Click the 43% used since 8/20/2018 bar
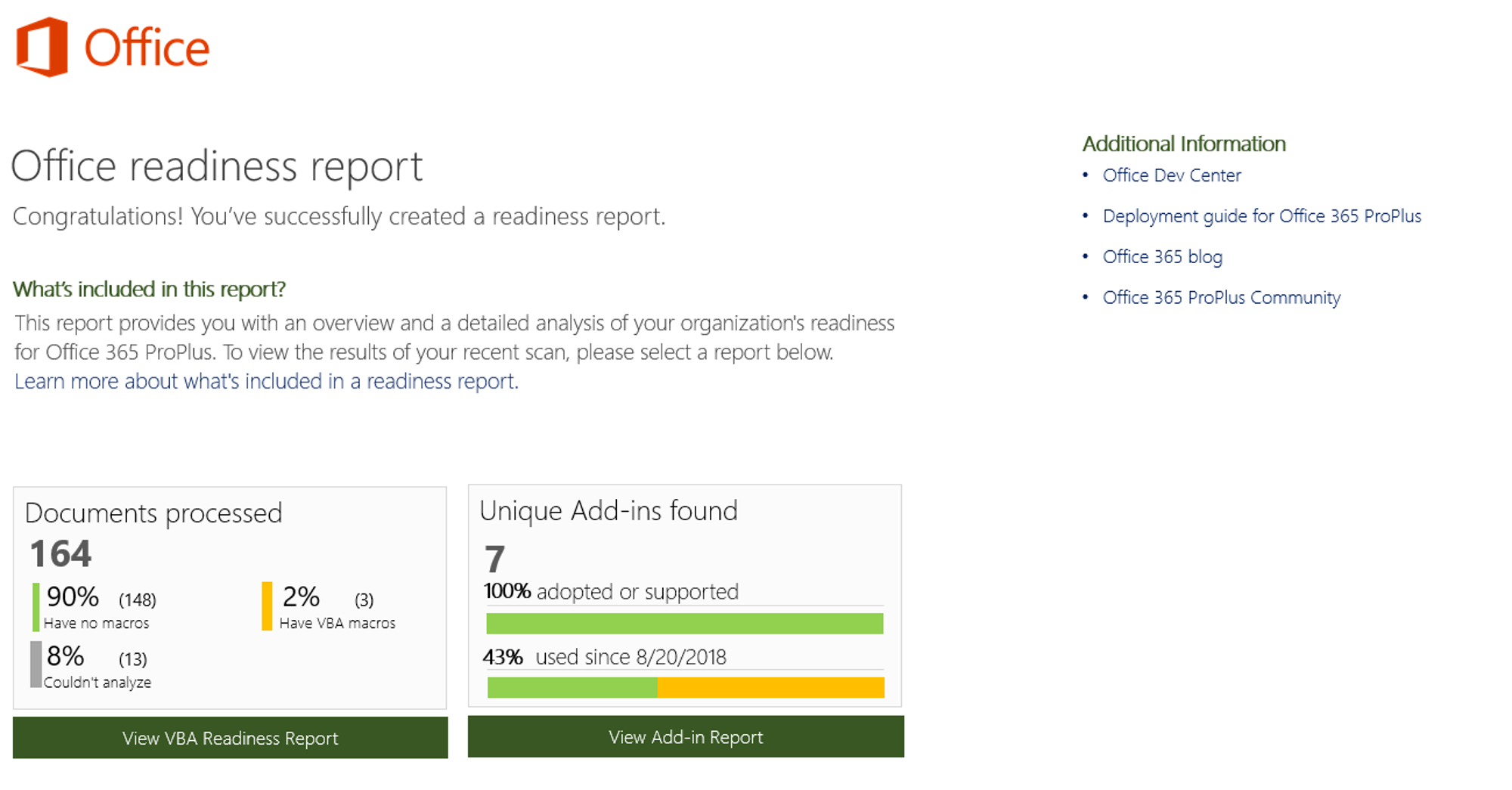Image resolution: width=1512 pixels, height=790 pixels. [x=684, y=688]
